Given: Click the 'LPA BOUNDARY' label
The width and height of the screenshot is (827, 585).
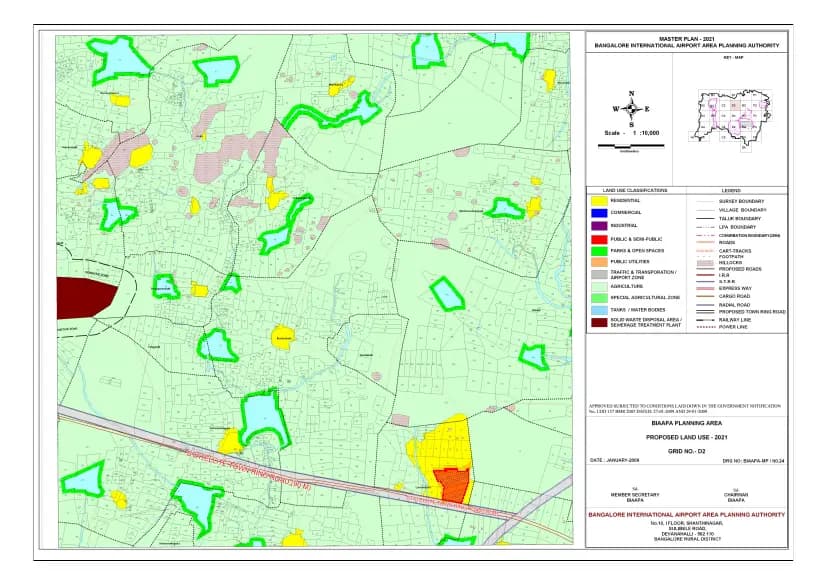Looking at the screenshot, I should click(737, 227).
